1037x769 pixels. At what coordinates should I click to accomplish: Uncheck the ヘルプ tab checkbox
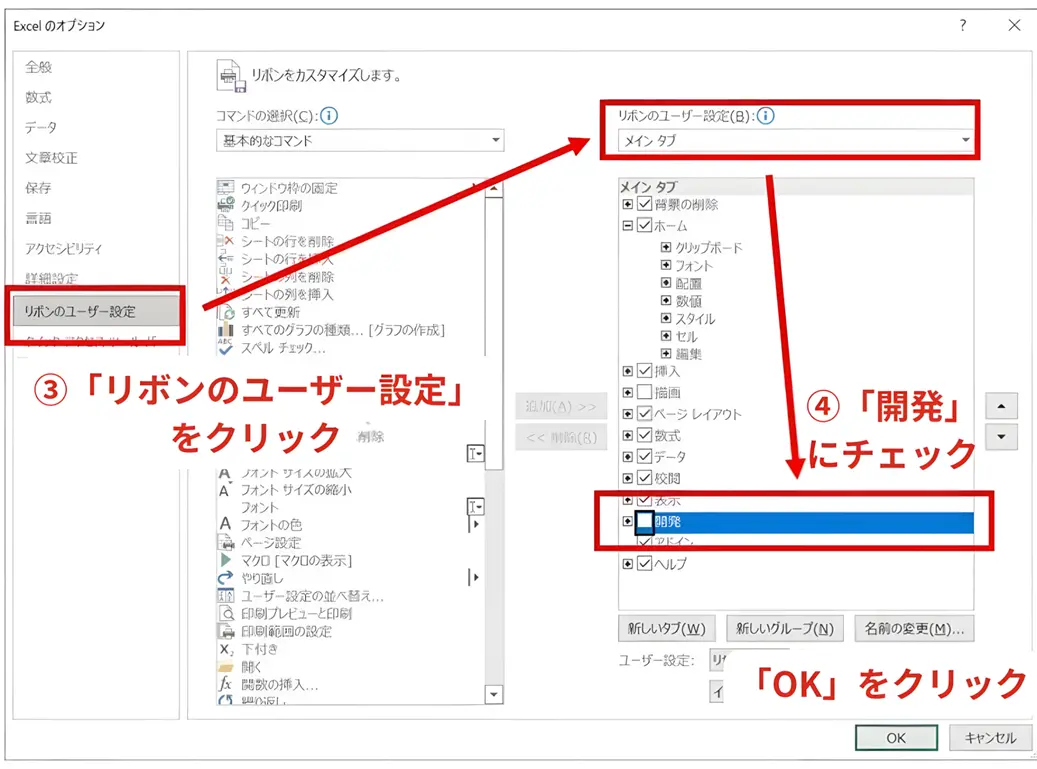point(645,563)
